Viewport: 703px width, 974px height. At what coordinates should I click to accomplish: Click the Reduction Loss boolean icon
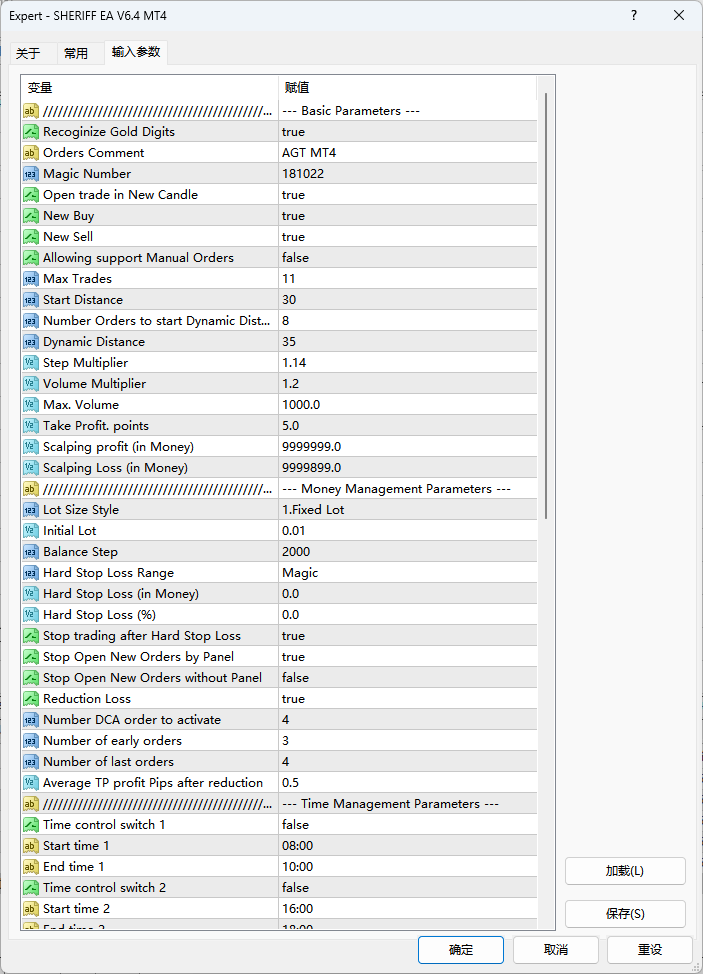click(x=31, y=699)
